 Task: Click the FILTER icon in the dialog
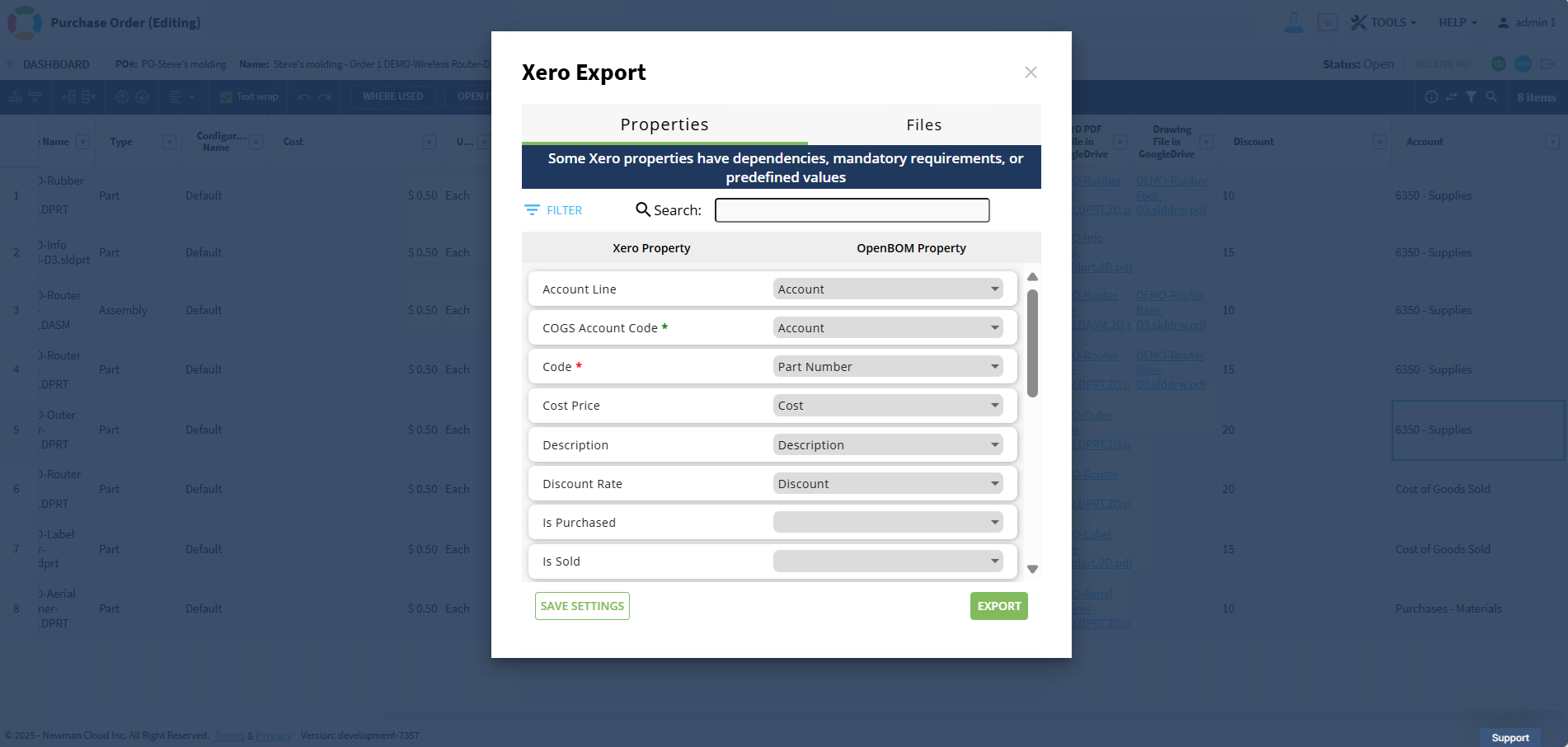[x=533, y=210]
